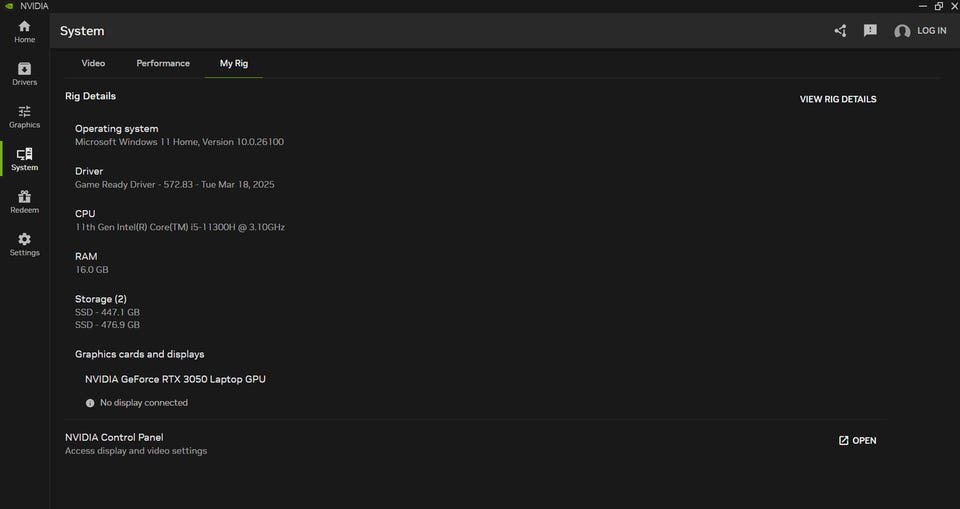Screen dimensions: 960x509
Task: Click the Rig Details heading
Action: tap(91, 96)
